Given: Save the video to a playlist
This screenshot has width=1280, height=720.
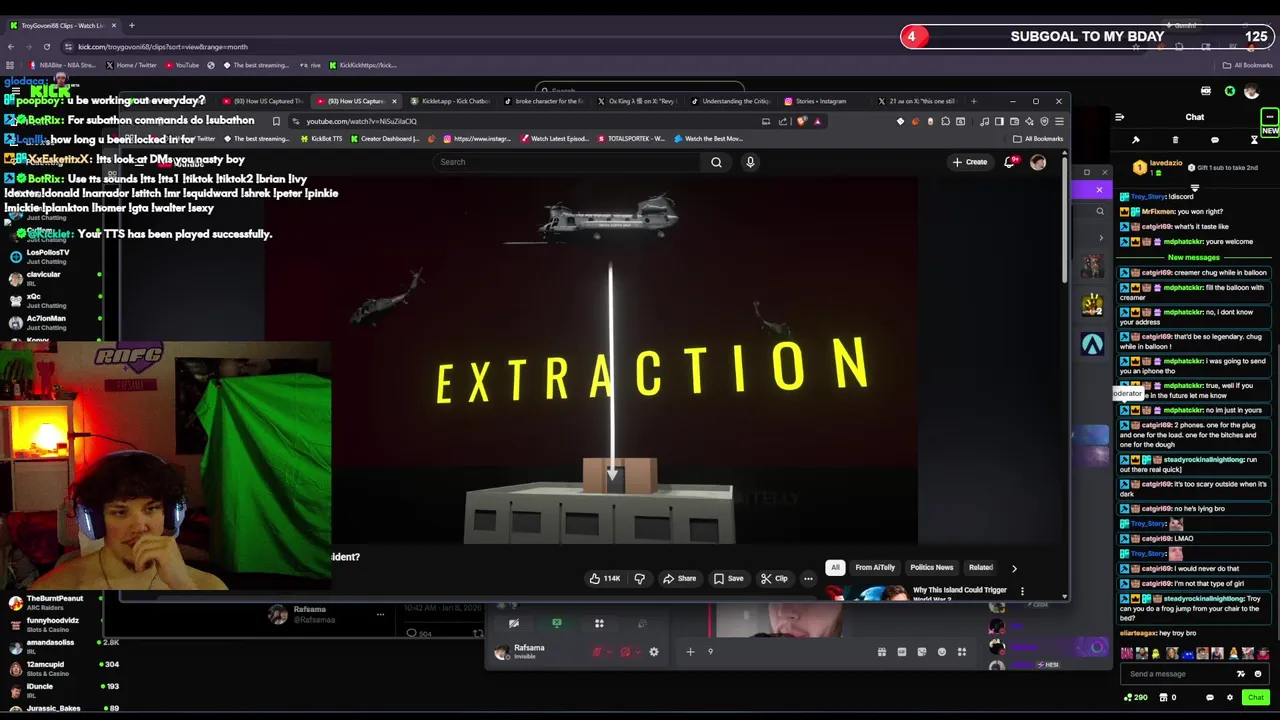Looking at the screenshot, I should point(728,578).
